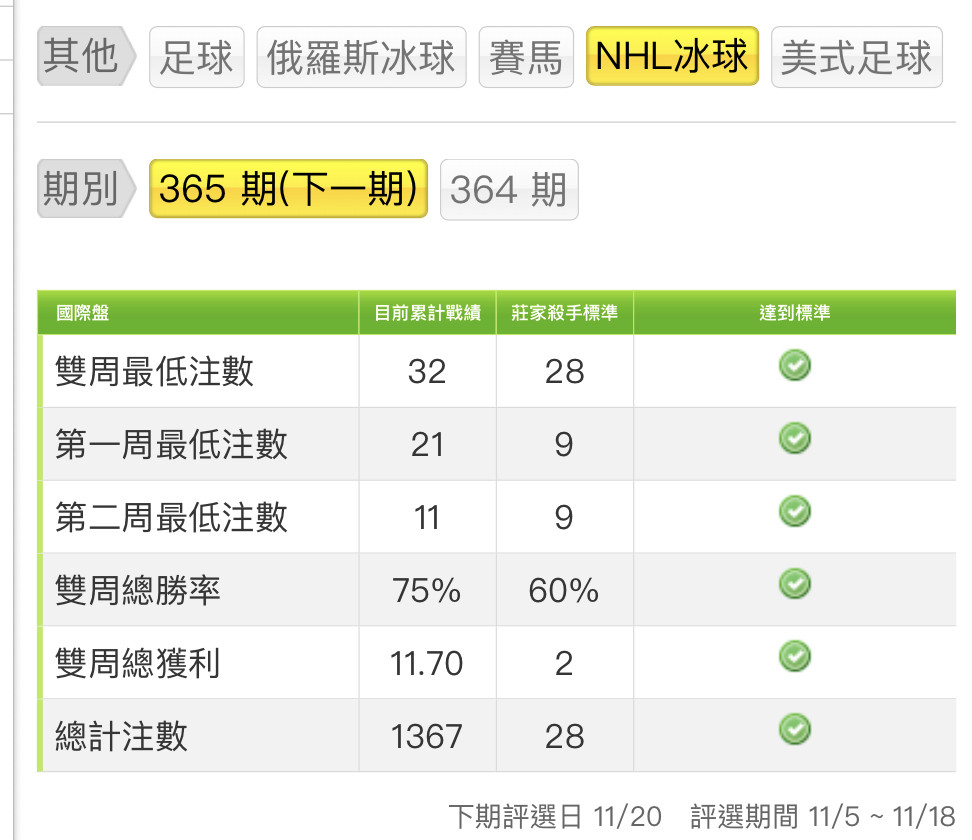Select the 第一周最低注數 row label

click(x=171, y=444)
